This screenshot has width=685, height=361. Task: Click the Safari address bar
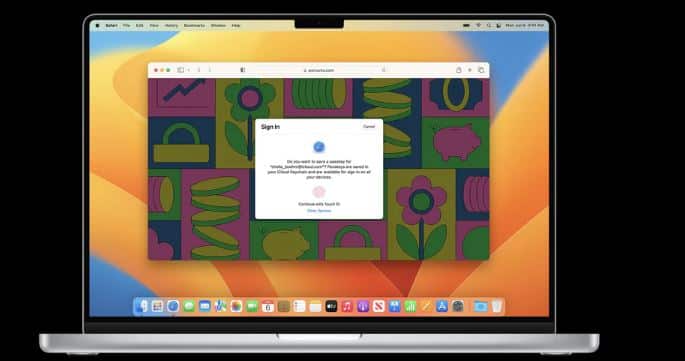pos(319,70)
